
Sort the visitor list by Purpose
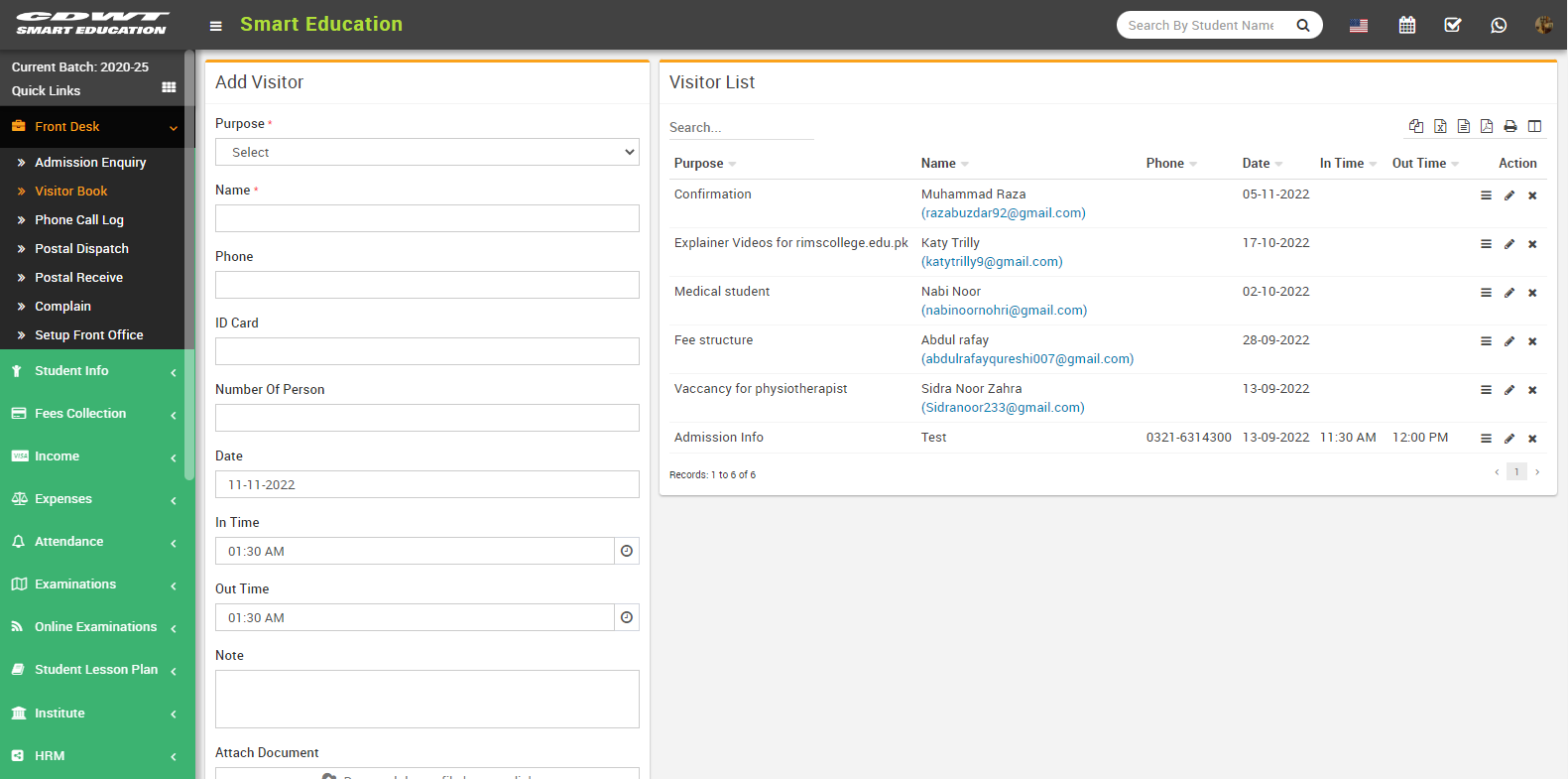click(x=705, y=163)
